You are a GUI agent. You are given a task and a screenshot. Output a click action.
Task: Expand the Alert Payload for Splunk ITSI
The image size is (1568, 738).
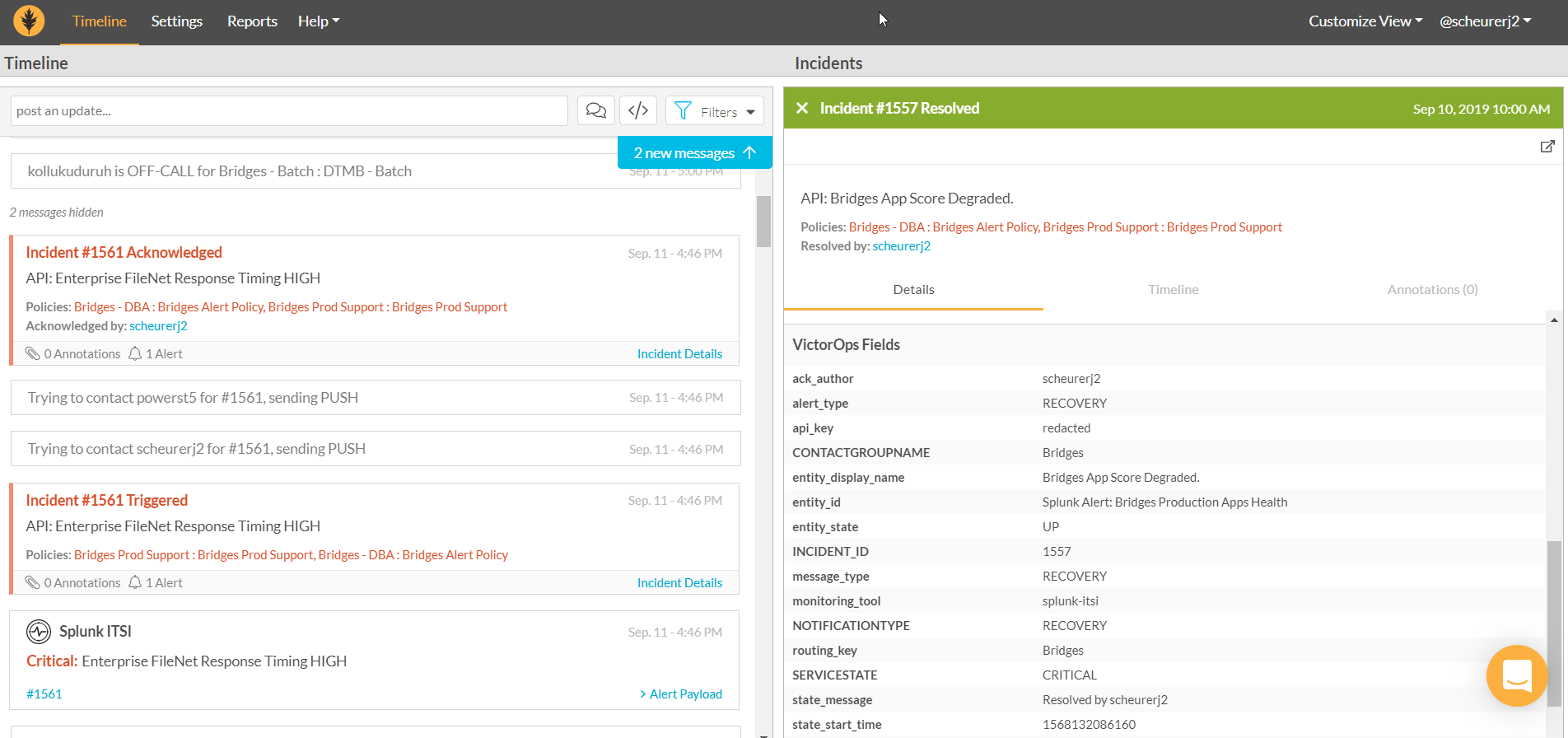pos(681,694)
